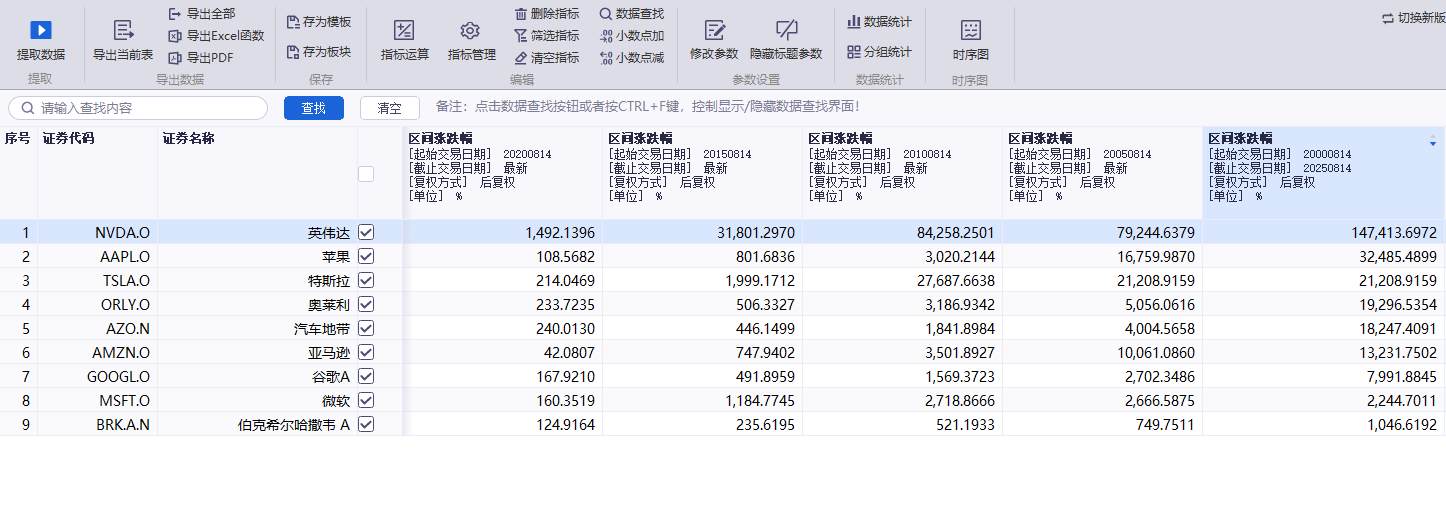Click the 查找 search button

(314, 108)
